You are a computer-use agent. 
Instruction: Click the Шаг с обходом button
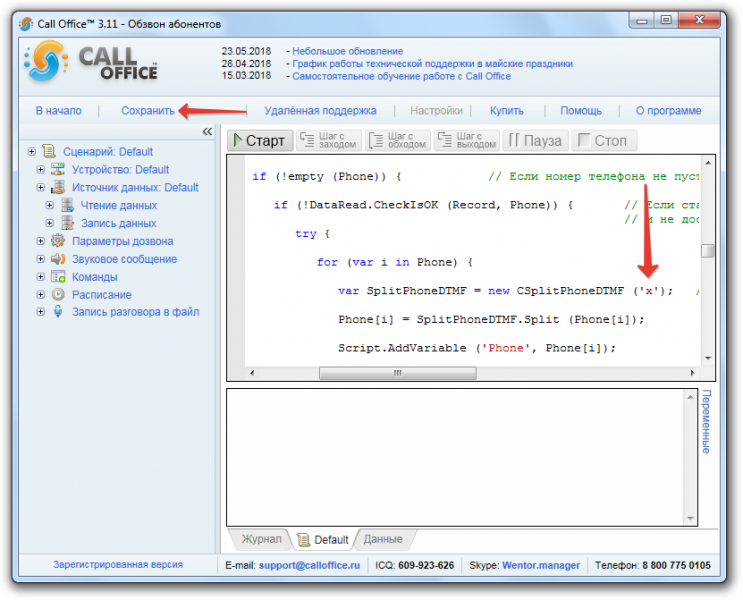pyautogui.click(x=398, y=141)
